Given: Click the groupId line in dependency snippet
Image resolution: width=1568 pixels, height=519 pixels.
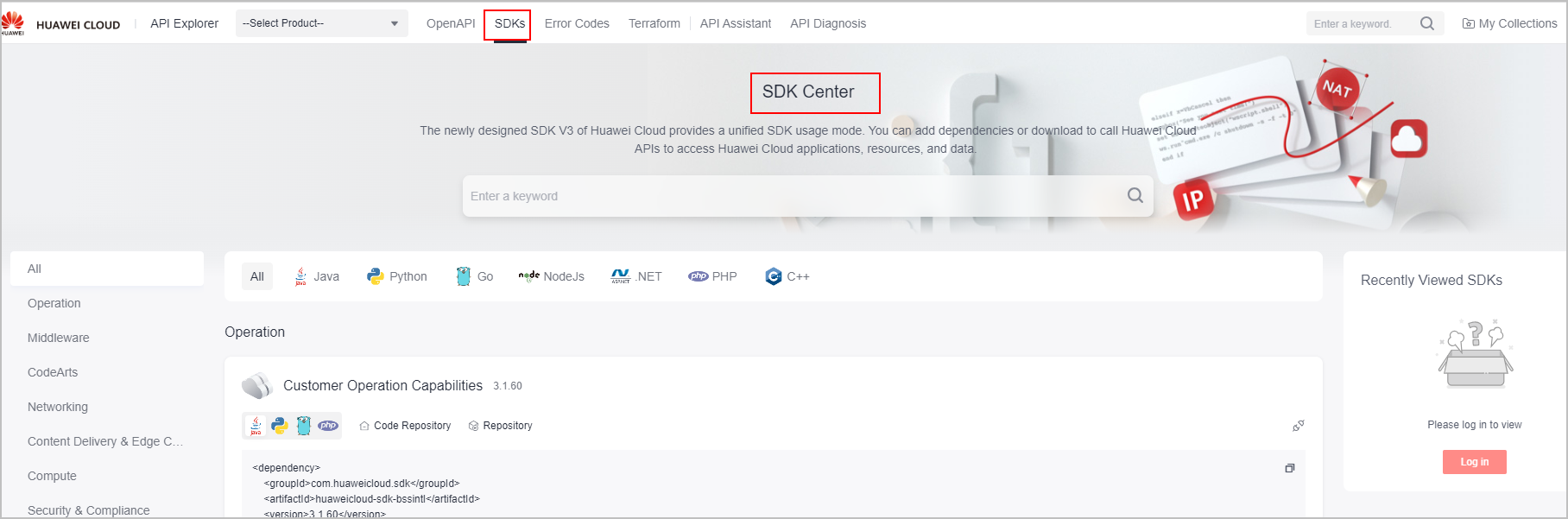Looking at the screenshot, I should pyautogui.click(x=362, y=484).
